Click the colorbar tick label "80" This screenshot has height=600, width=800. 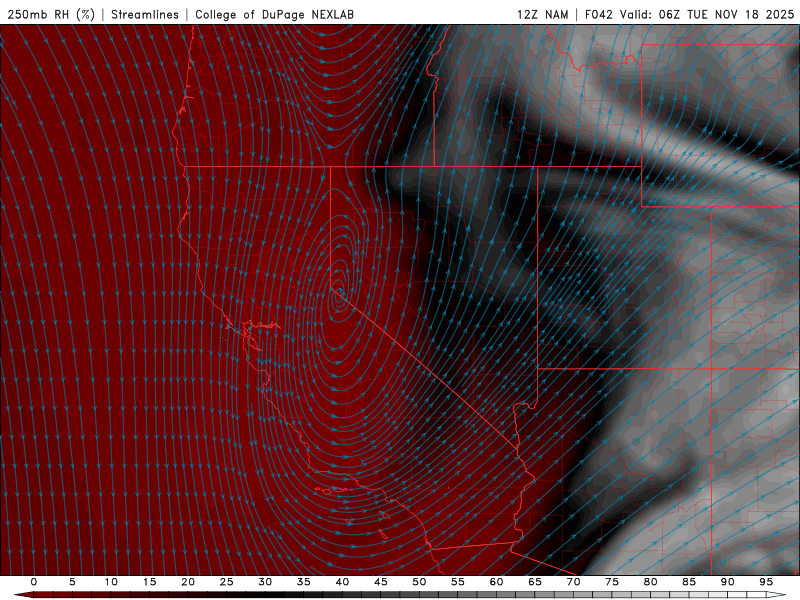point(651,582)
